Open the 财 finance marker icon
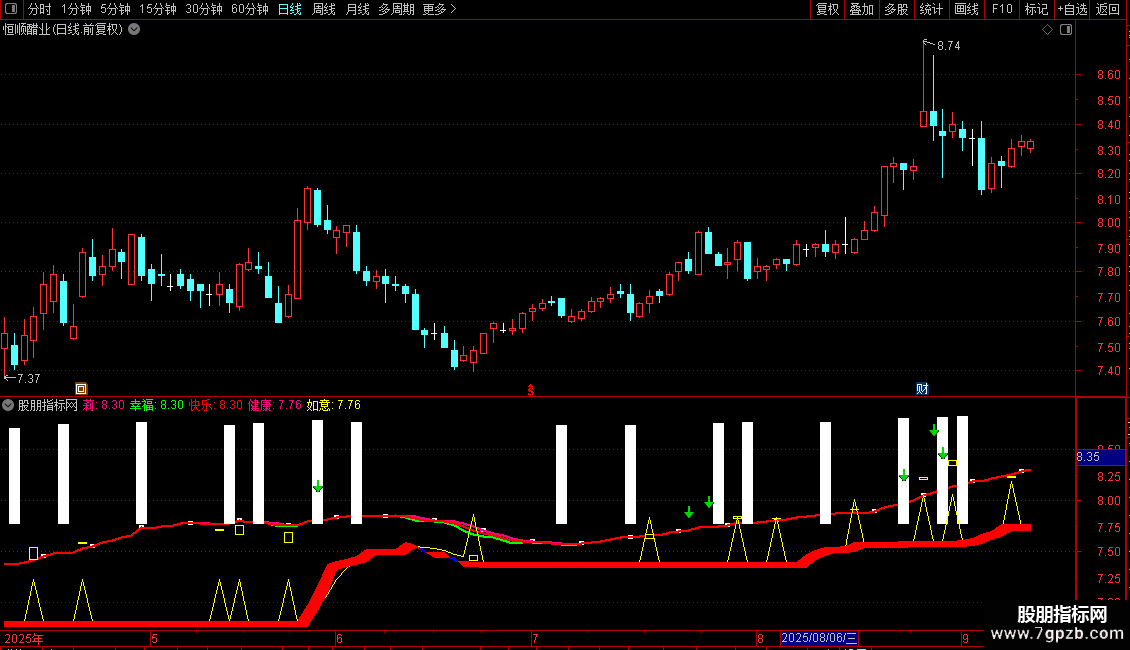Viewport: 1130px width, 650px height. click(x=922, y=388)
